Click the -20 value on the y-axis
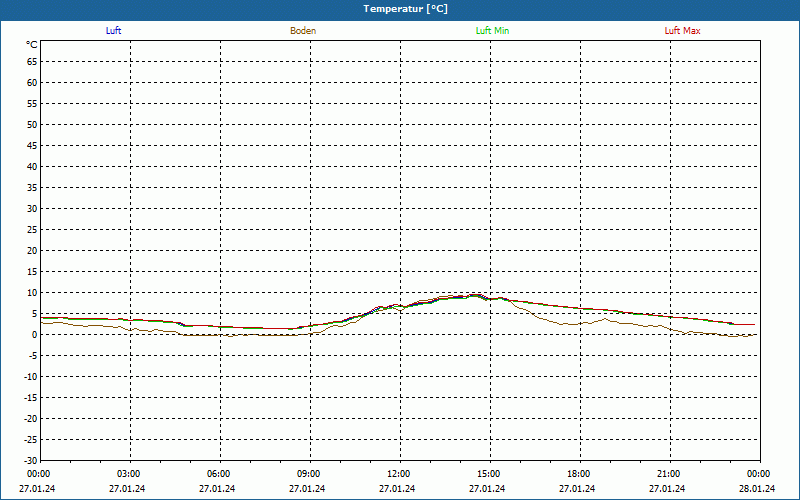Screen dimensions: 800x500 click(31, 419)
